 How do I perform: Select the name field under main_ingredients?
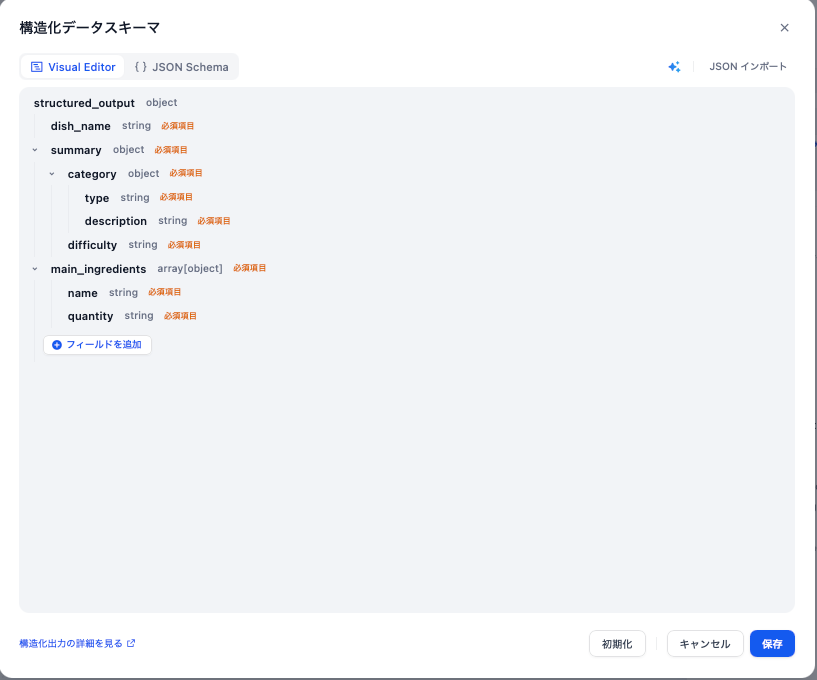[82, 293]
